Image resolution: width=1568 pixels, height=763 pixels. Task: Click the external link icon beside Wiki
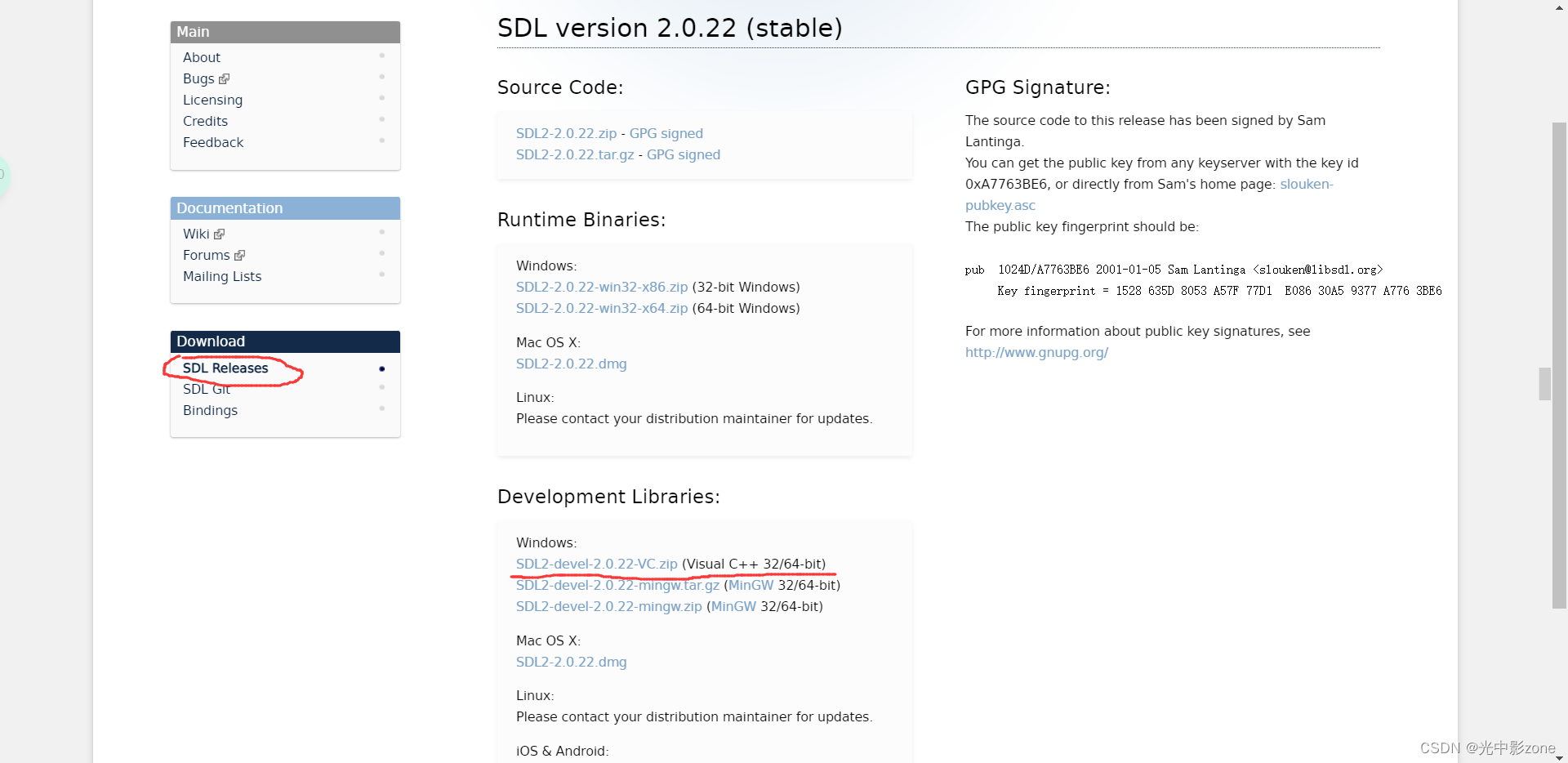coord(219,234)
